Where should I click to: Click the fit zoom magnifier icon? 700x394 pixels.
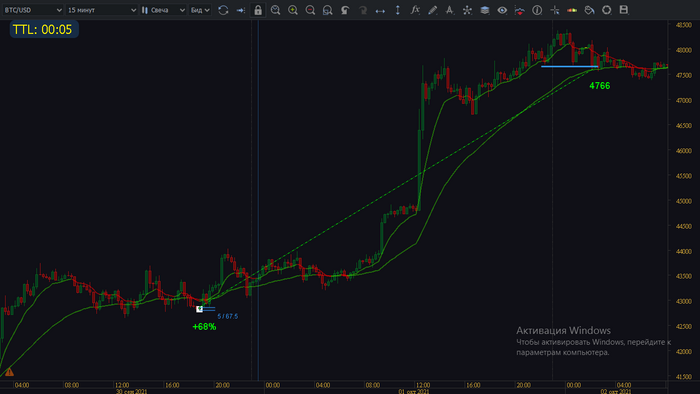328,10
